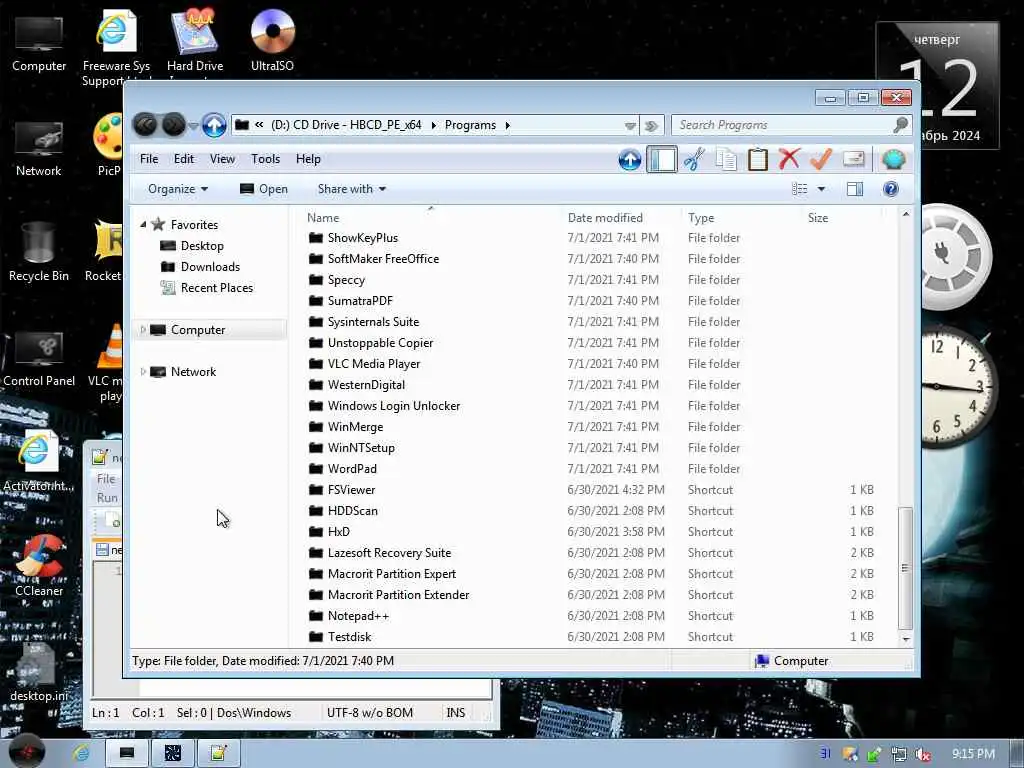The image size is (1024, 768).
Task: Sort by the Type column header
Action: (x=701, y=217)
